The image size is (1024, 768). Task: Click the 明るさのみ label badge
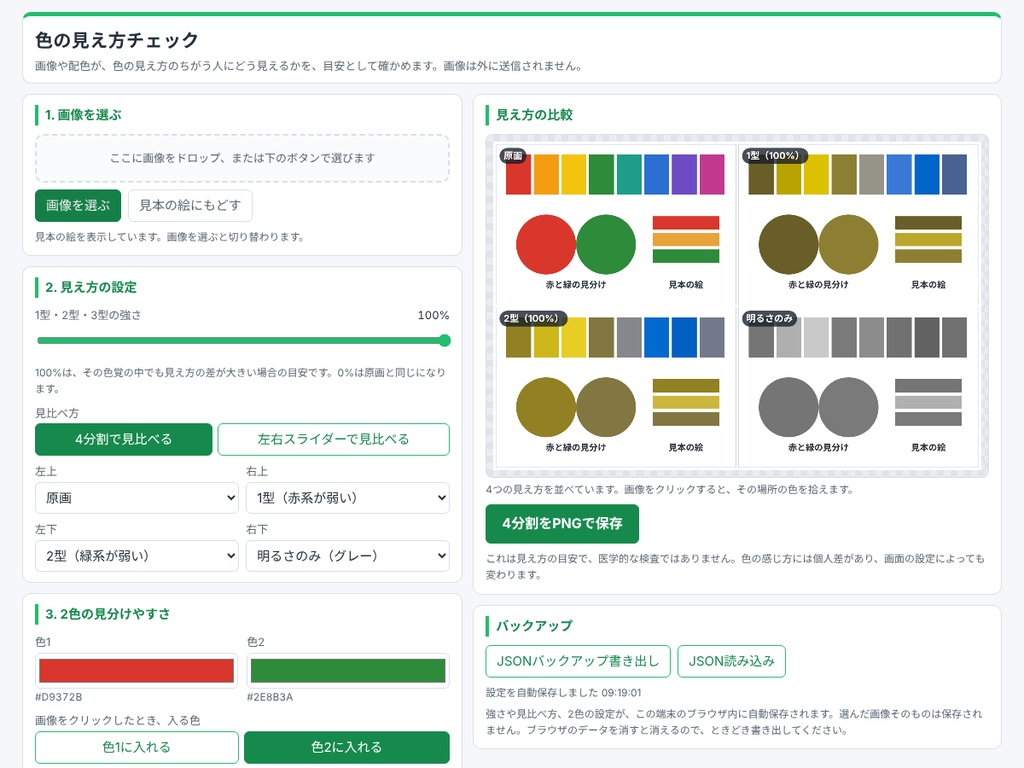coord(769,318)
